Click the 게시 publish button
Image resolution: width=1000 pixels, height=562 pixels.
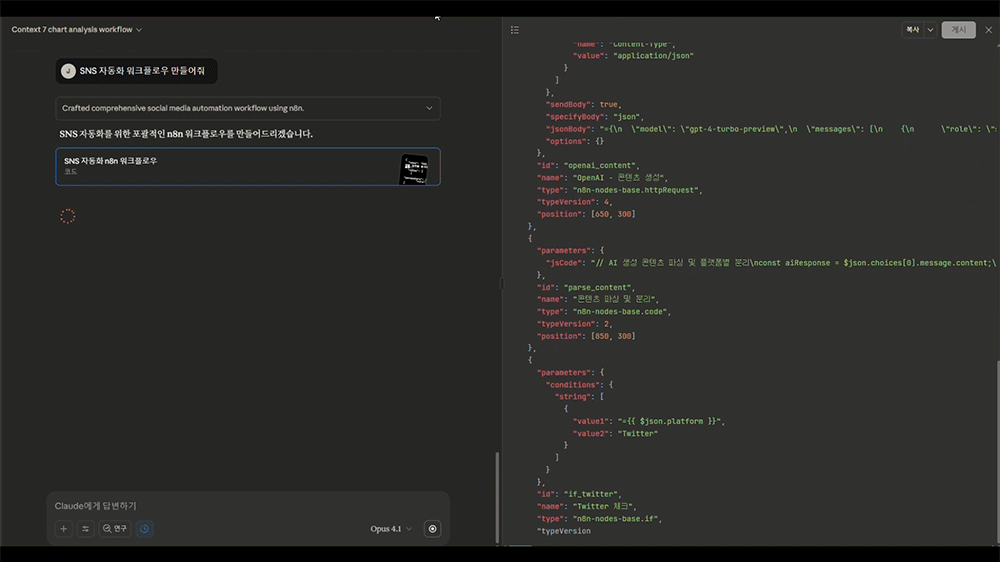(958, 30)
